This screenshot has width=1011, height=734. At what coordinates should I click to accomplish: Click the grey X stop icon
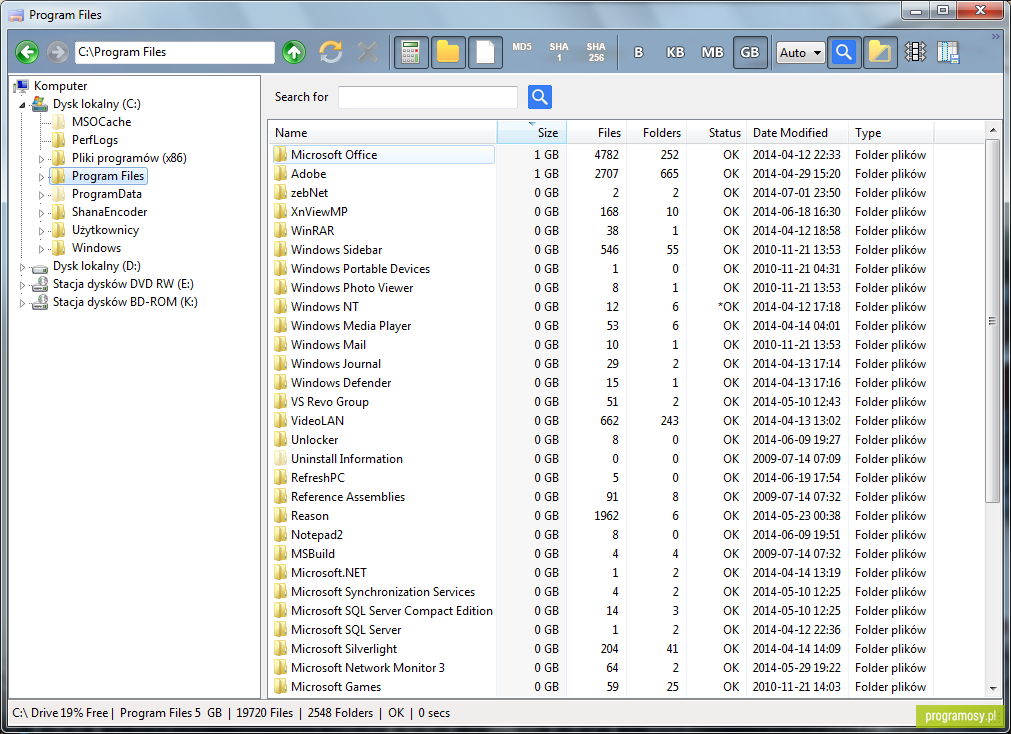click(368, 52)
